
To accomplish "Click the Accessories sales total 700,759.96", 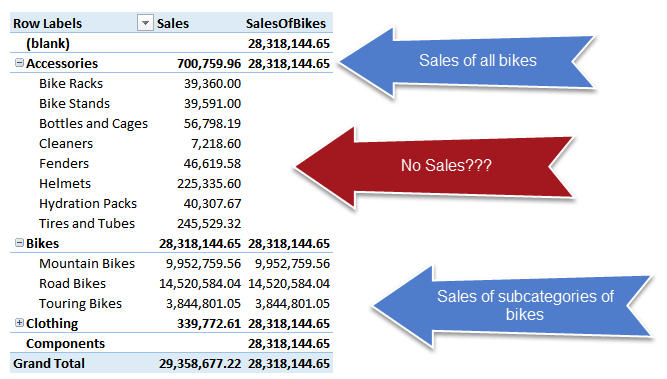I will tap(209, 63).
